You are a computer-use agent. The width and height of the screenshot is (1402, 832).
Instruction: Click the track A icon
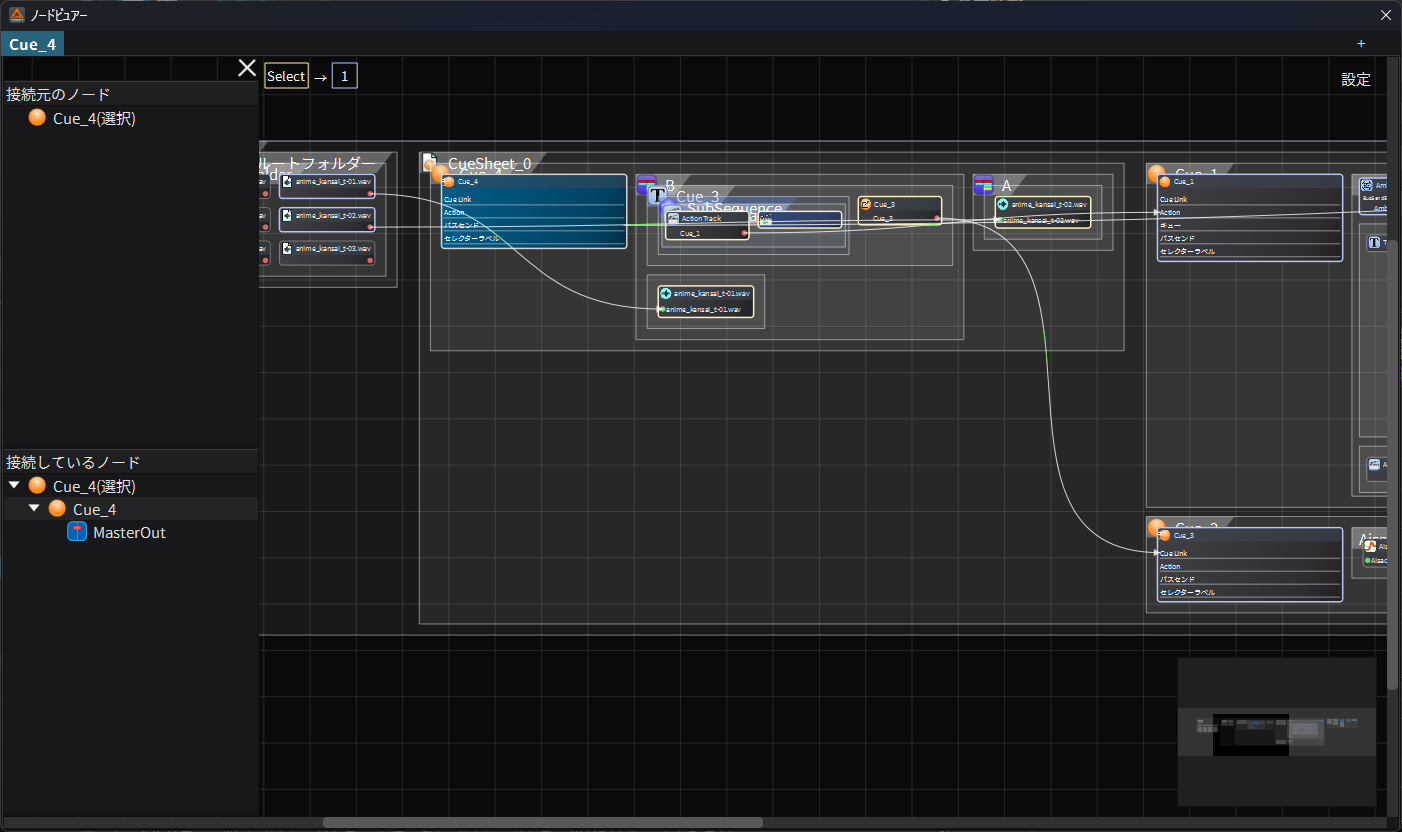click(x=983, y=185)
